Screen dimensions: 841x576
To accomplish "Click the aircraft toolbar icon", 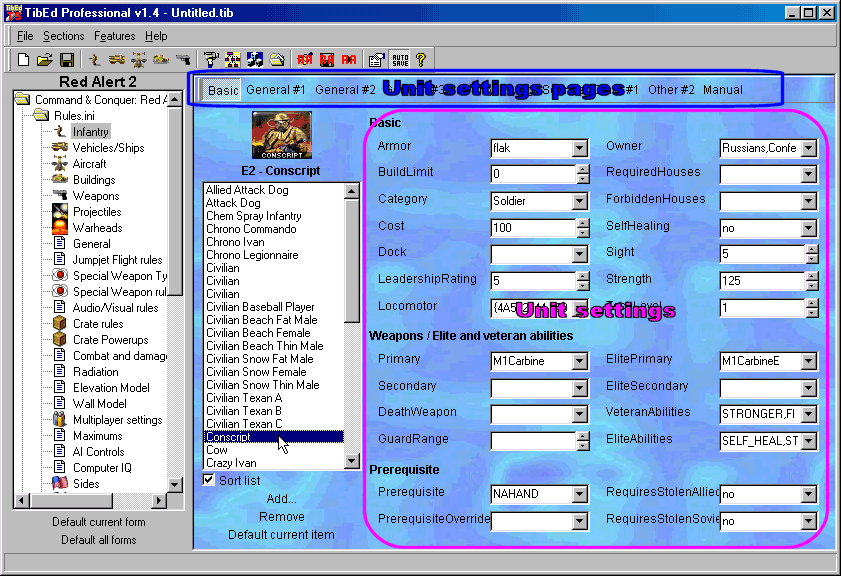I will pos(138,60).
